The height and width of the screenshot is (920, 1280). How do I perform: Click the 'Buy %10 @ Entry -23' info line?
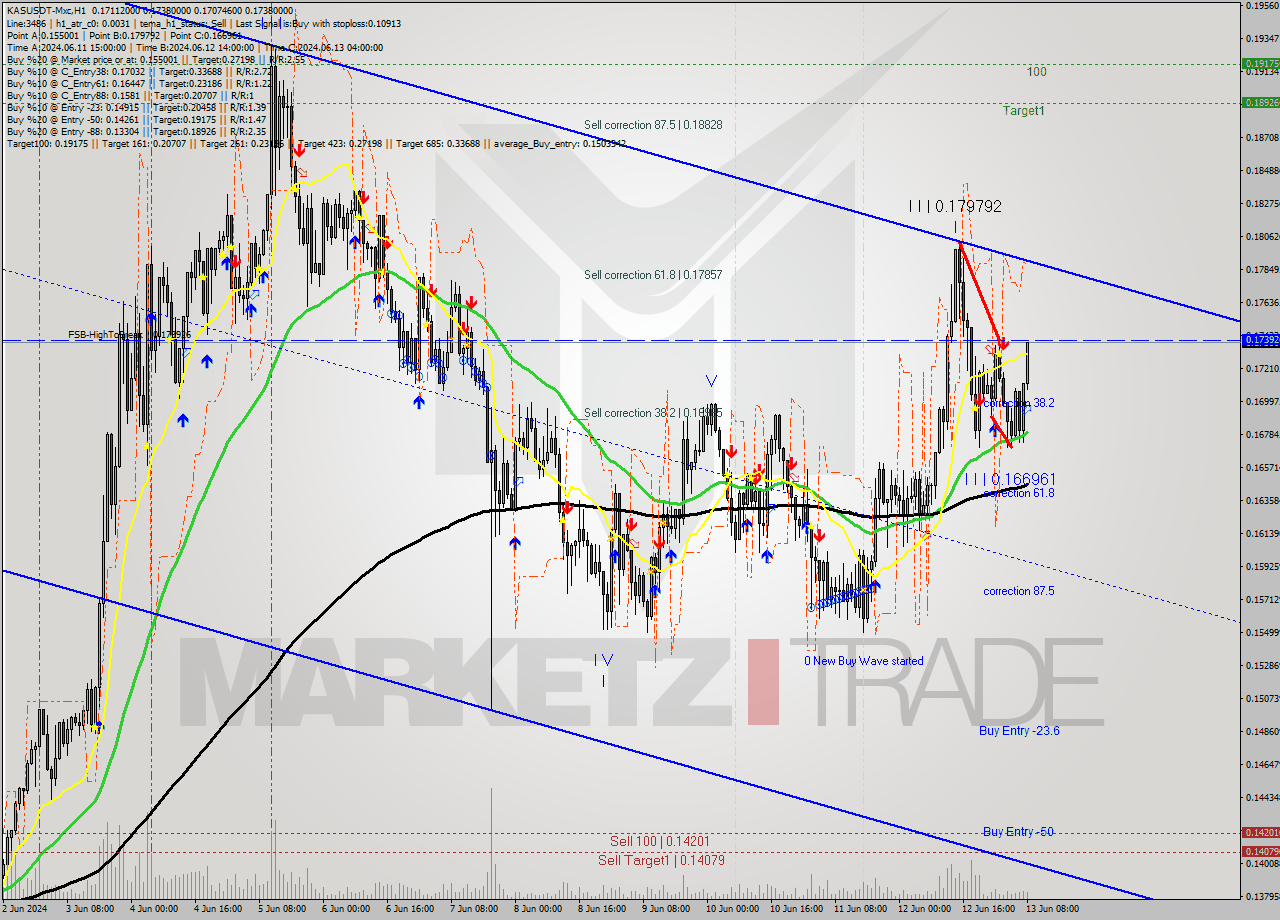(x=136, y=107)
